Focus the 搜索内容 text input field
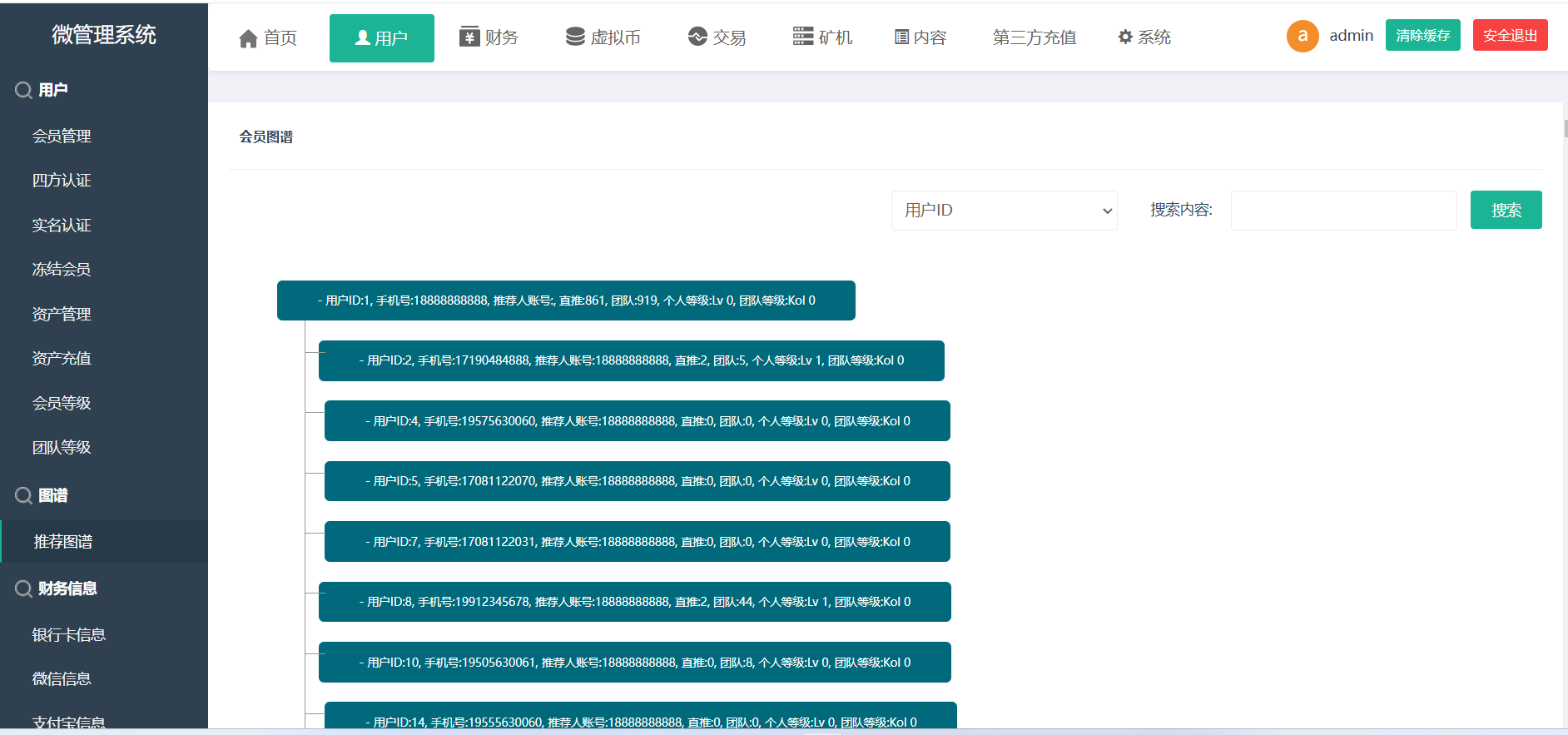This screenshot has width=1568, height=735. 1343,211
